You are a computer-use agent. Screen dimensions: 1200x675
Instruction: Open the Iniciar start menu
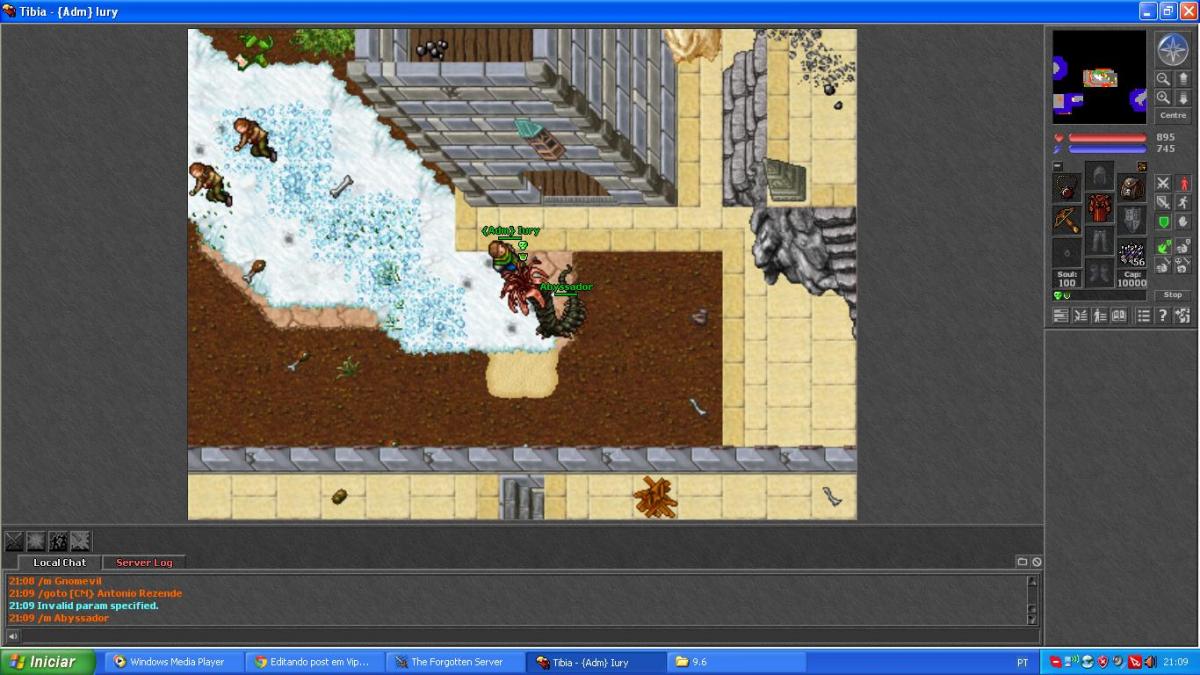(47, 662)
